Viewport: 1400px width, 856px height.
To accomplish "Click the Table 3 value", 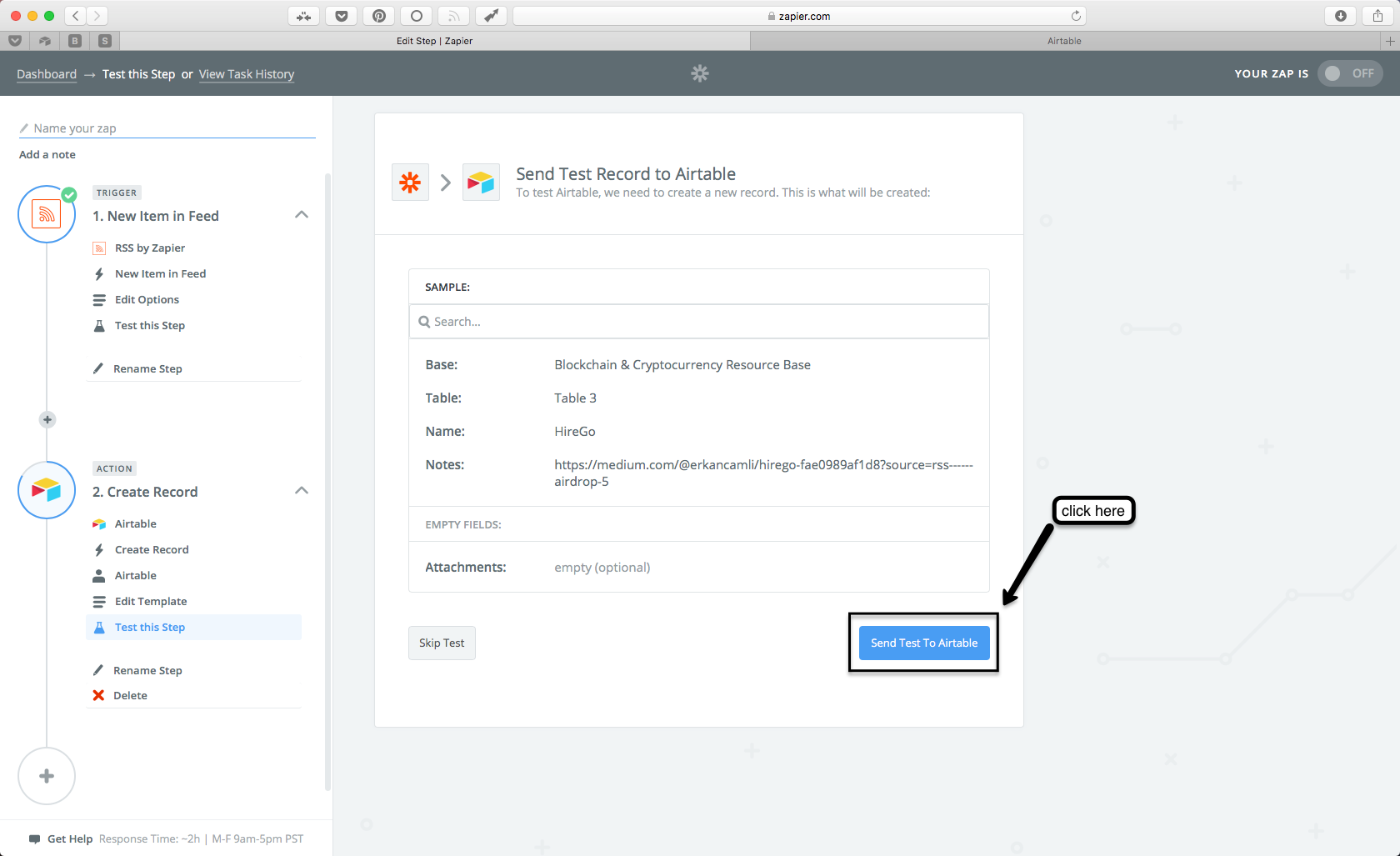I will tap(576, 398).
